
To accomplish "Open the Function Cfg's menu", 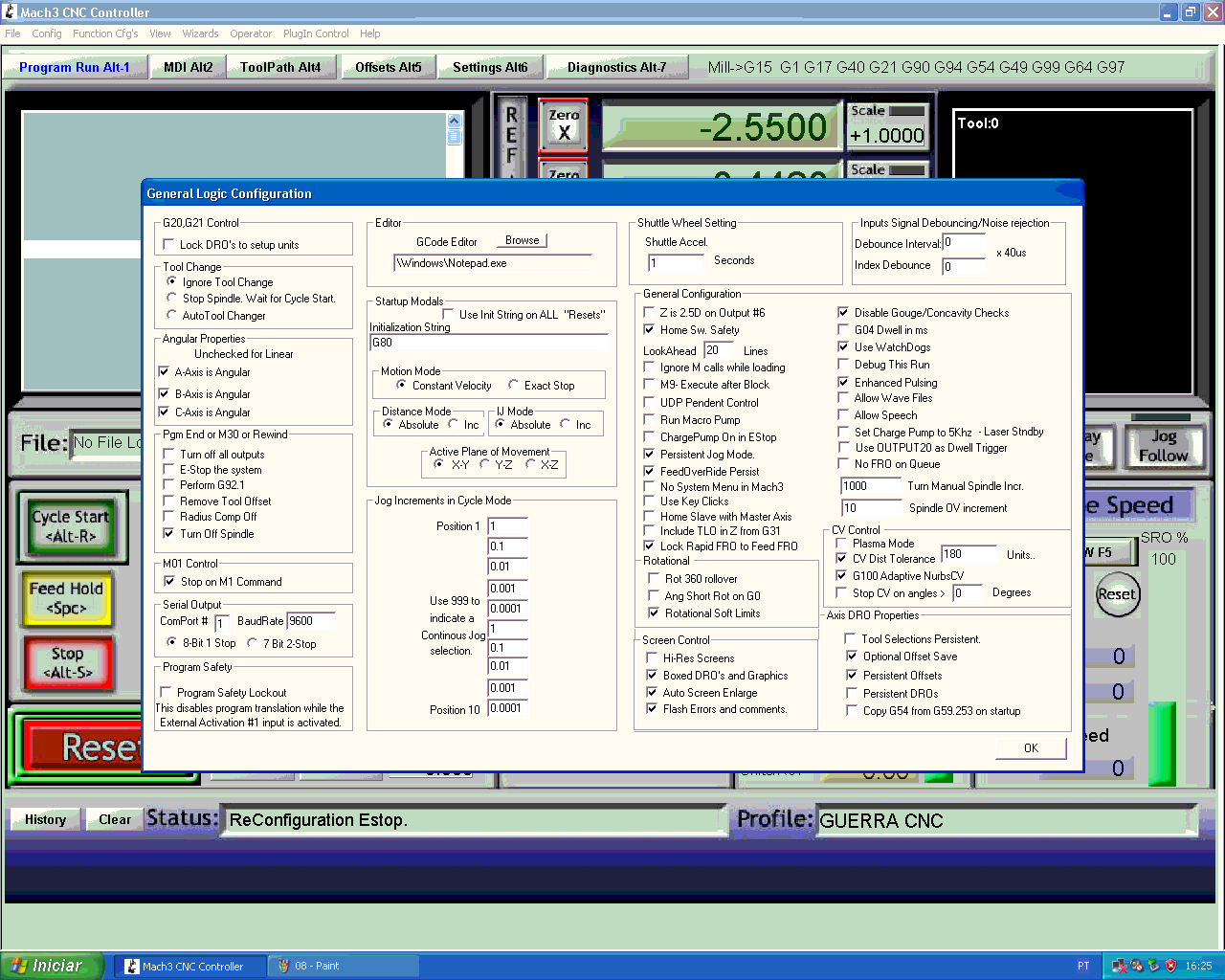I will [x=105, y=33].
